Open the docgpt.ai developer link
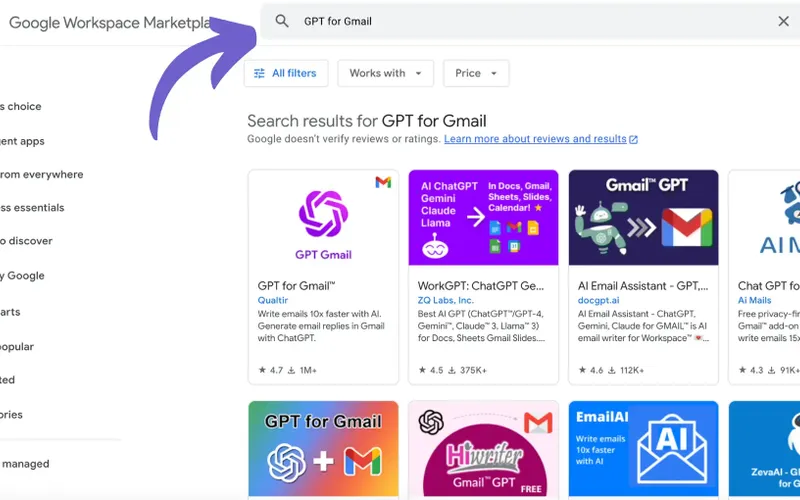 point(598,300)
